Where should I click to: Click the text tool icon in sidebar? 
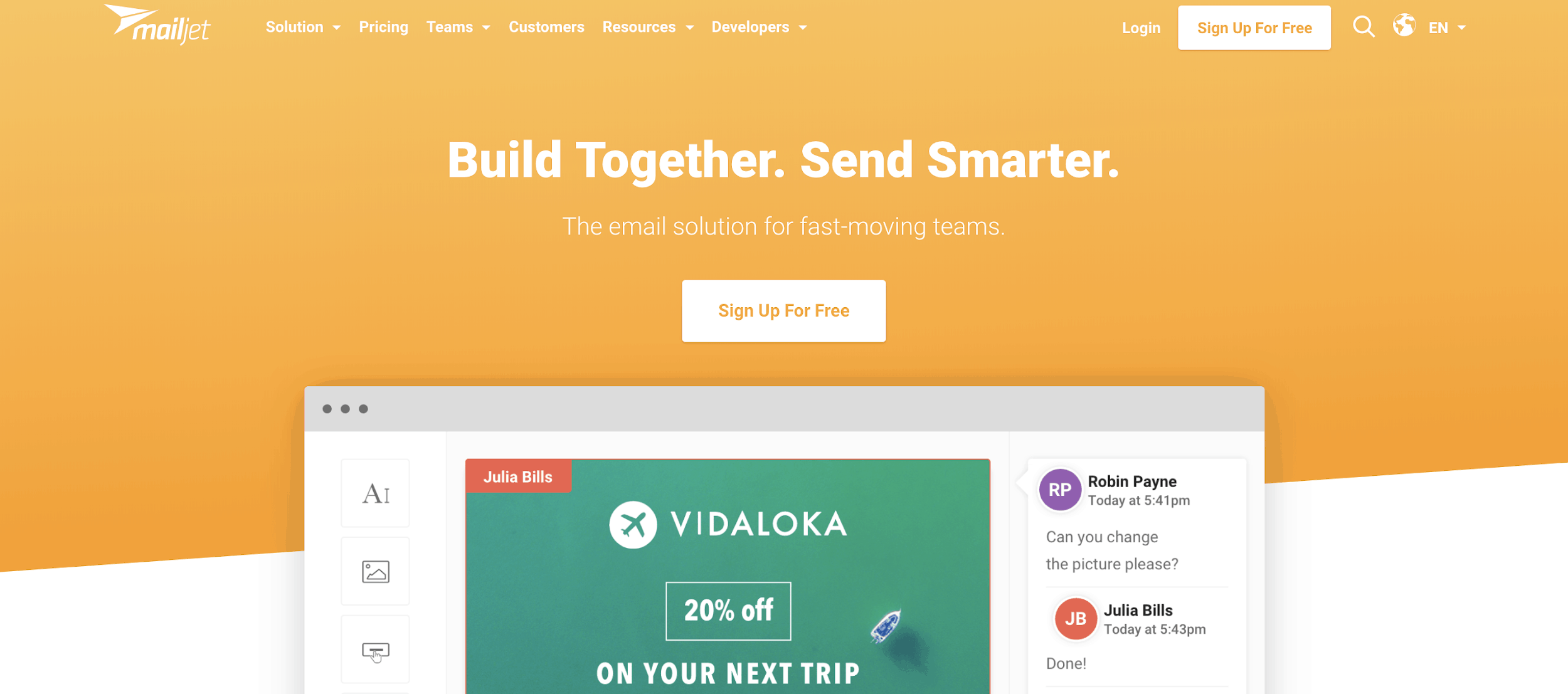pyautogui.click(x=376, y=494)
